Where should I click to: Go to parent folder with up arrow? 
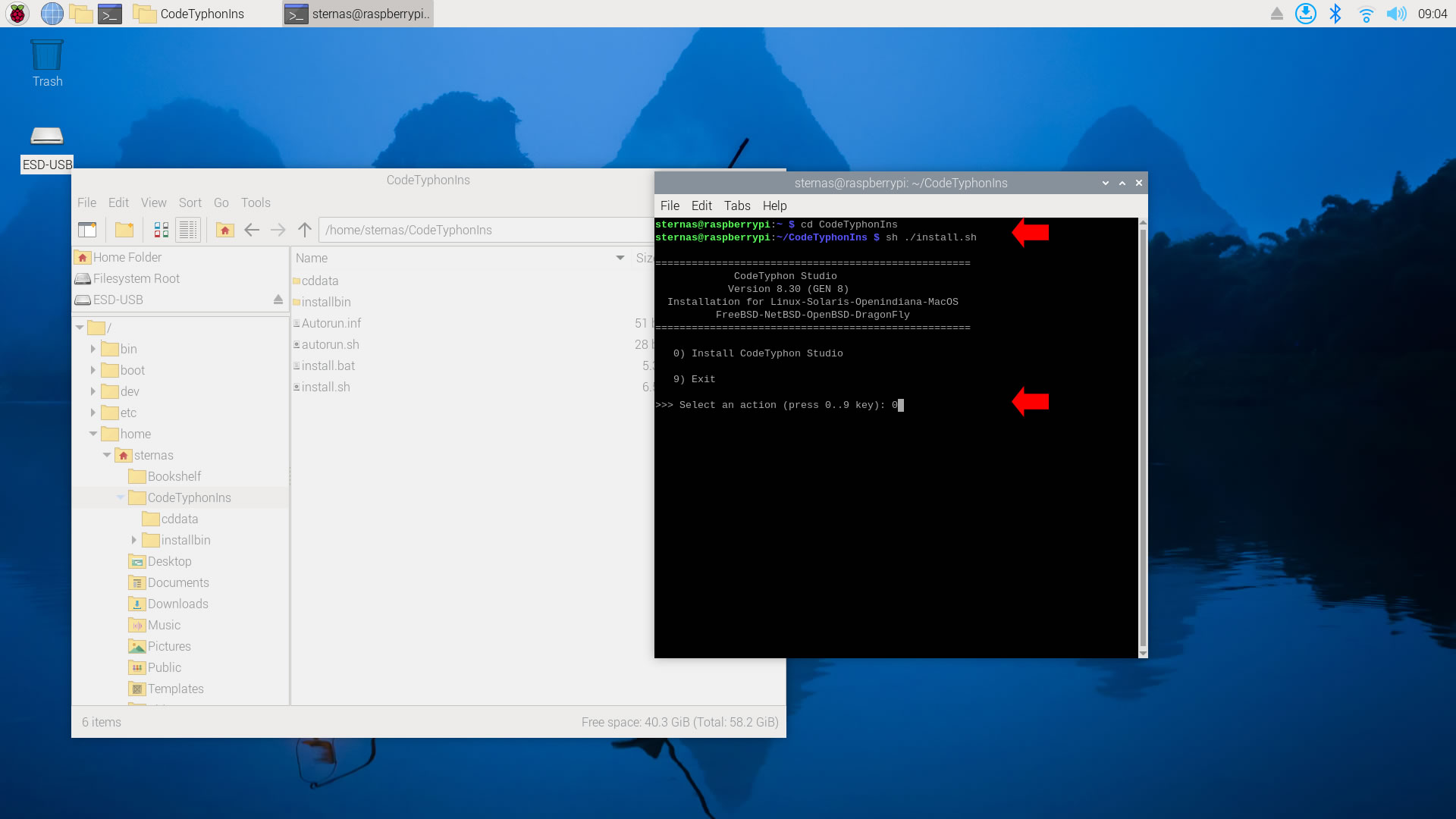pos(305,230)
